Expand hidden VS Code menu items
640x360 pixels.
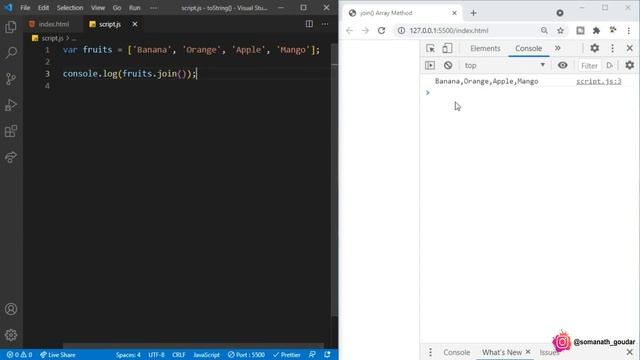click(x=153, y=8)
